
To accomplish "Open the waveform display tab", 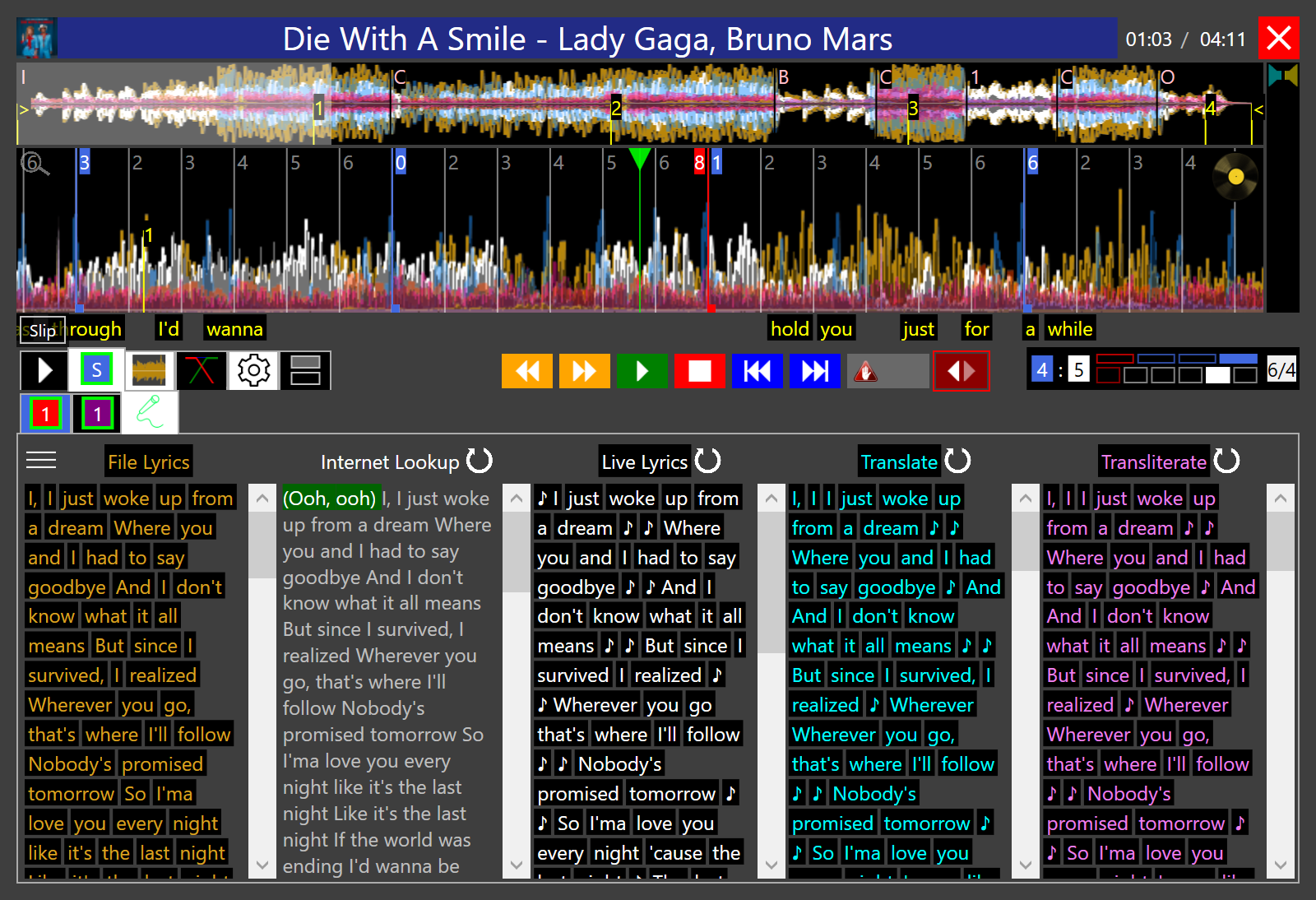I will click(x=149, y=371).
